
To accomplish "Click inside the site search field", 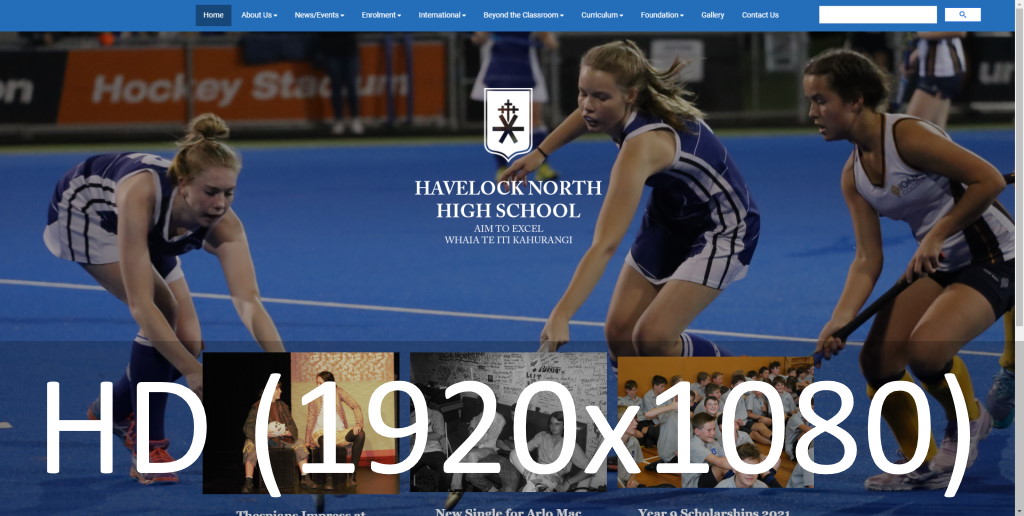I will click(x=878, y=14).
